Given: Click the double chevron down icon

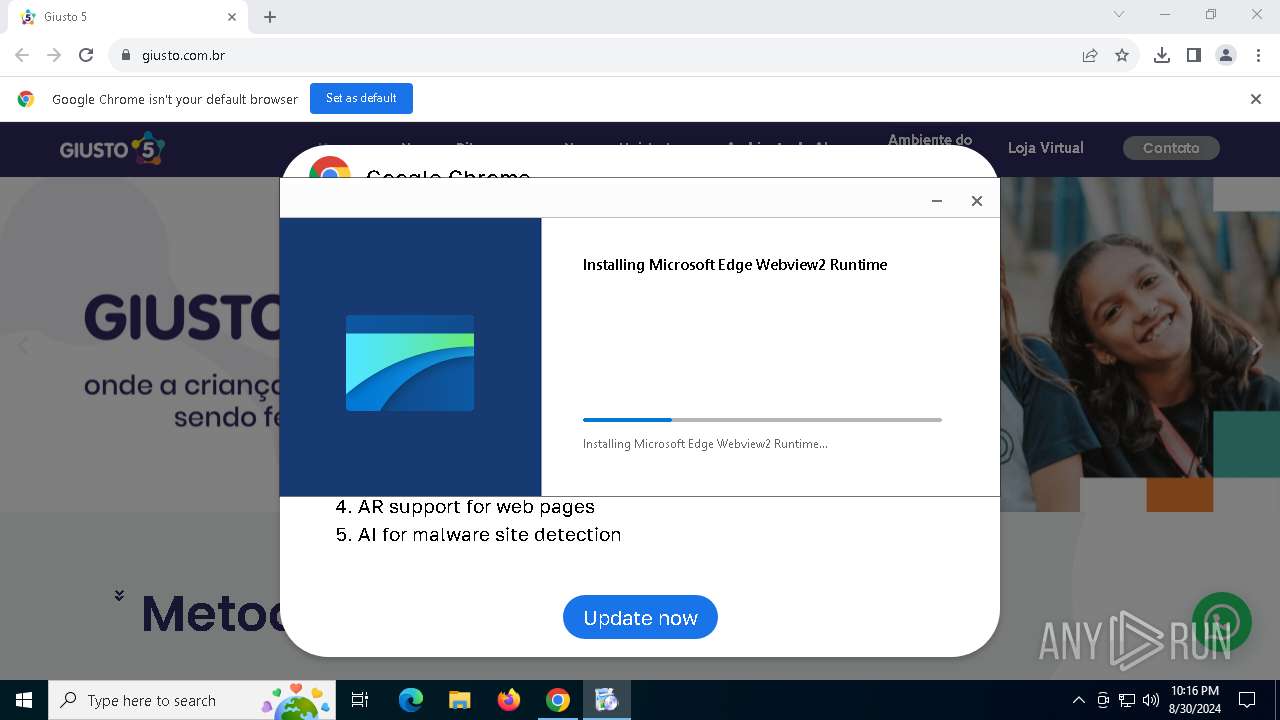Looking at the screenshot, I should (x=119, y=595).
